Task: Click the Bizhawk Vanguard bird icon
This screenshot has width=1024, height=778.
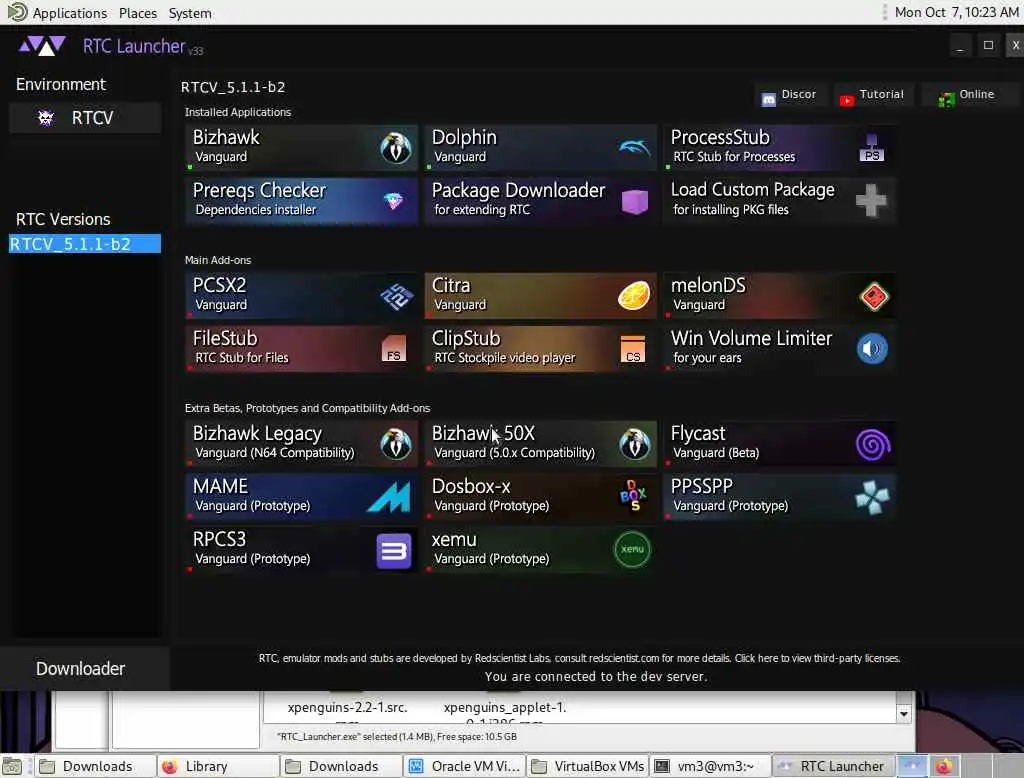Action: pyautogui.click(x=396, y=147)
